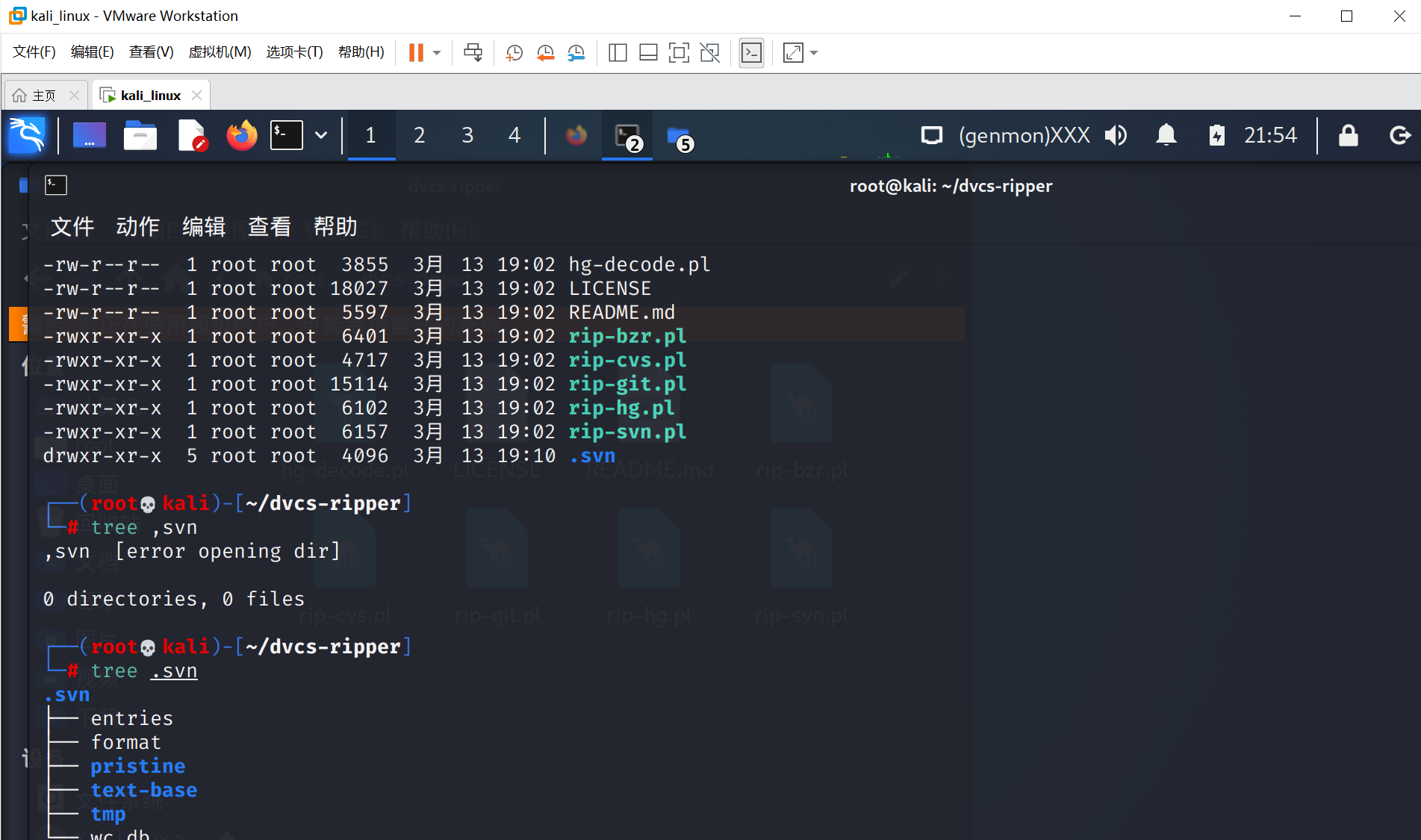
Task: Open the terminal window menu icon
Action: click(56, 185)
